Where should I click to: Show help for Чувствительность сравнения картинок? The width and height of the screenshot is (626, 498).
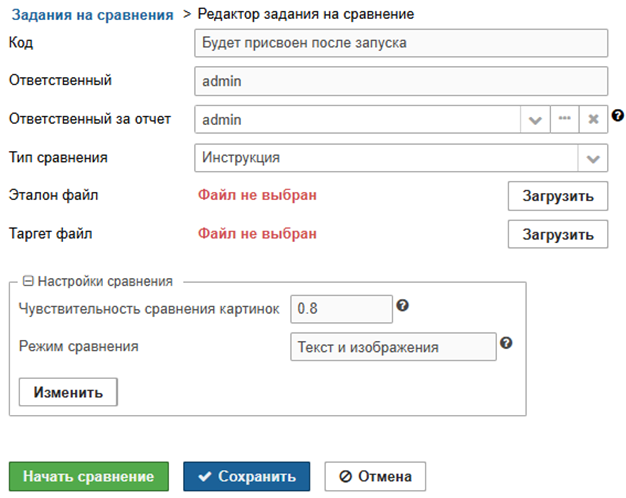pos(403,305)
